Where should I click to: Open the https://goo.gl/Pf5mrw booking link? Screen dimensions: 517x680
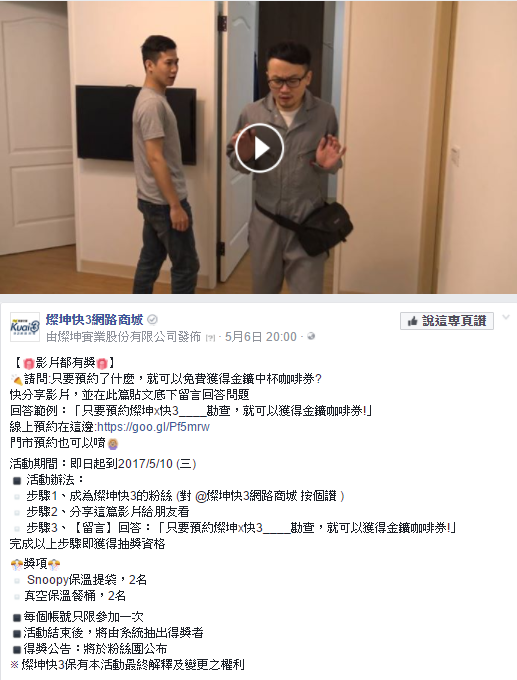[x=153, y=427]
